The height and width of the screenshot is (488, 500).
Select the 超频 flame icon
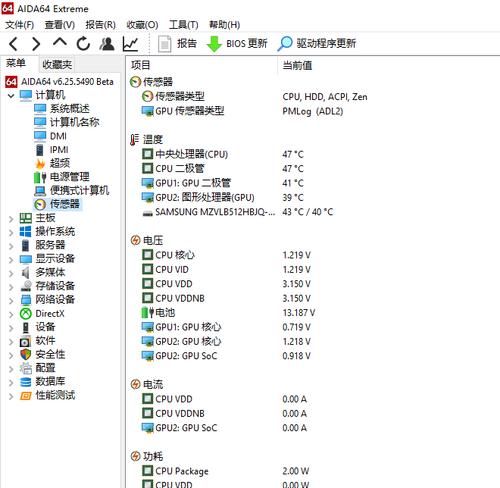tap(40, 163)
